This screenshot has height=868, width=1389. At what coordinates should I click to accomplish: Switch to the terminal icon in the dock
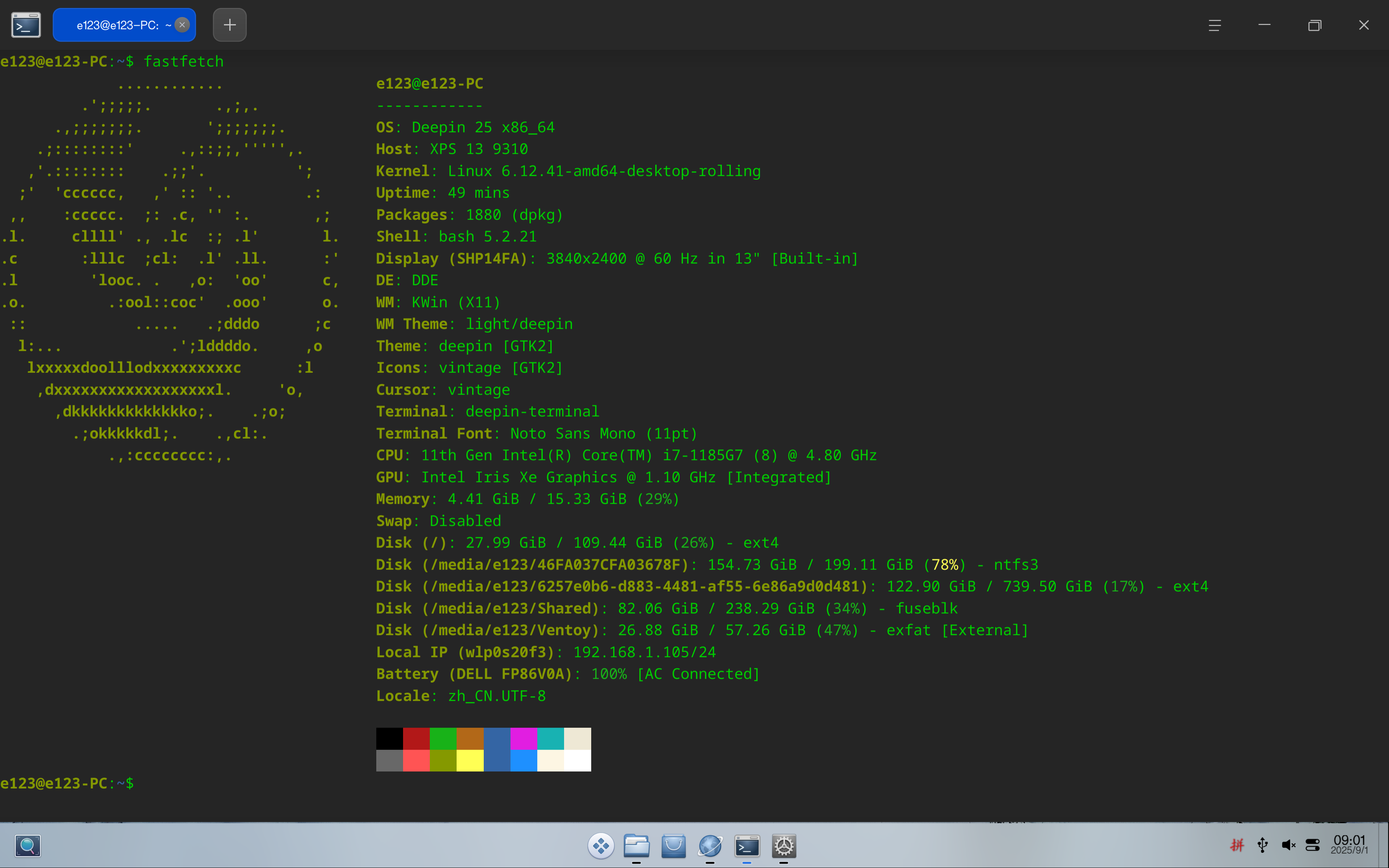pyautogui.click(x=746, y=846)
